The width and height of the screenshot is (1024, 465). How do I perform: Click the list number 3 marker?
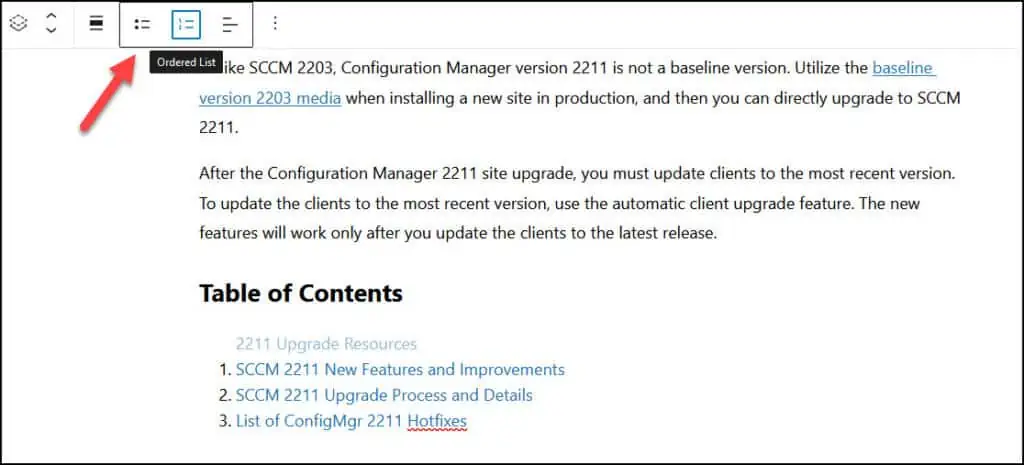coord(225,421)
